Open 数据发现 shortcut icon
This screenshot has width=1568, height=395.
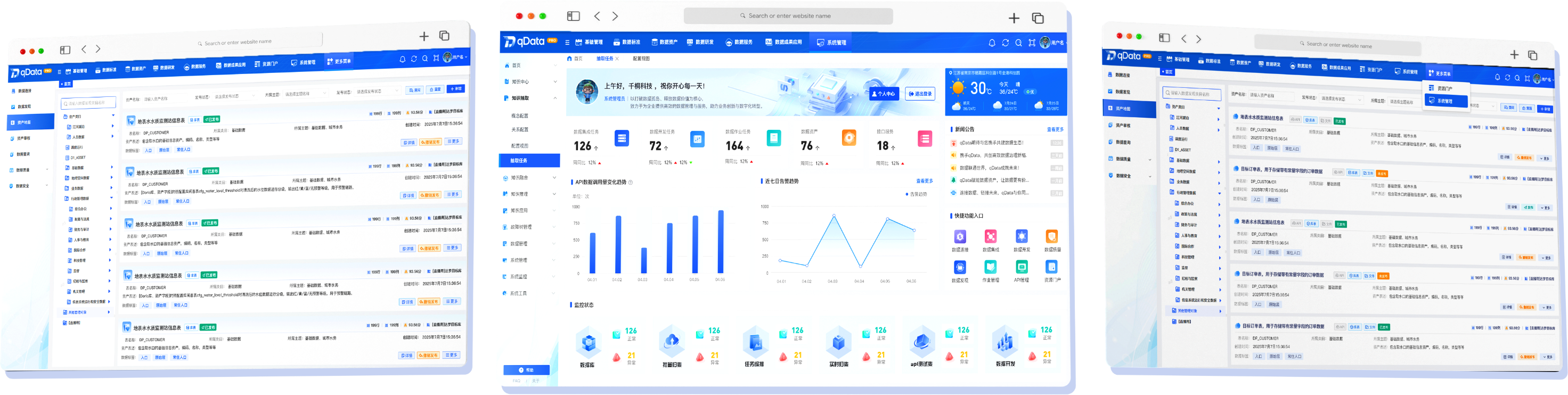(x=960, y=267)
